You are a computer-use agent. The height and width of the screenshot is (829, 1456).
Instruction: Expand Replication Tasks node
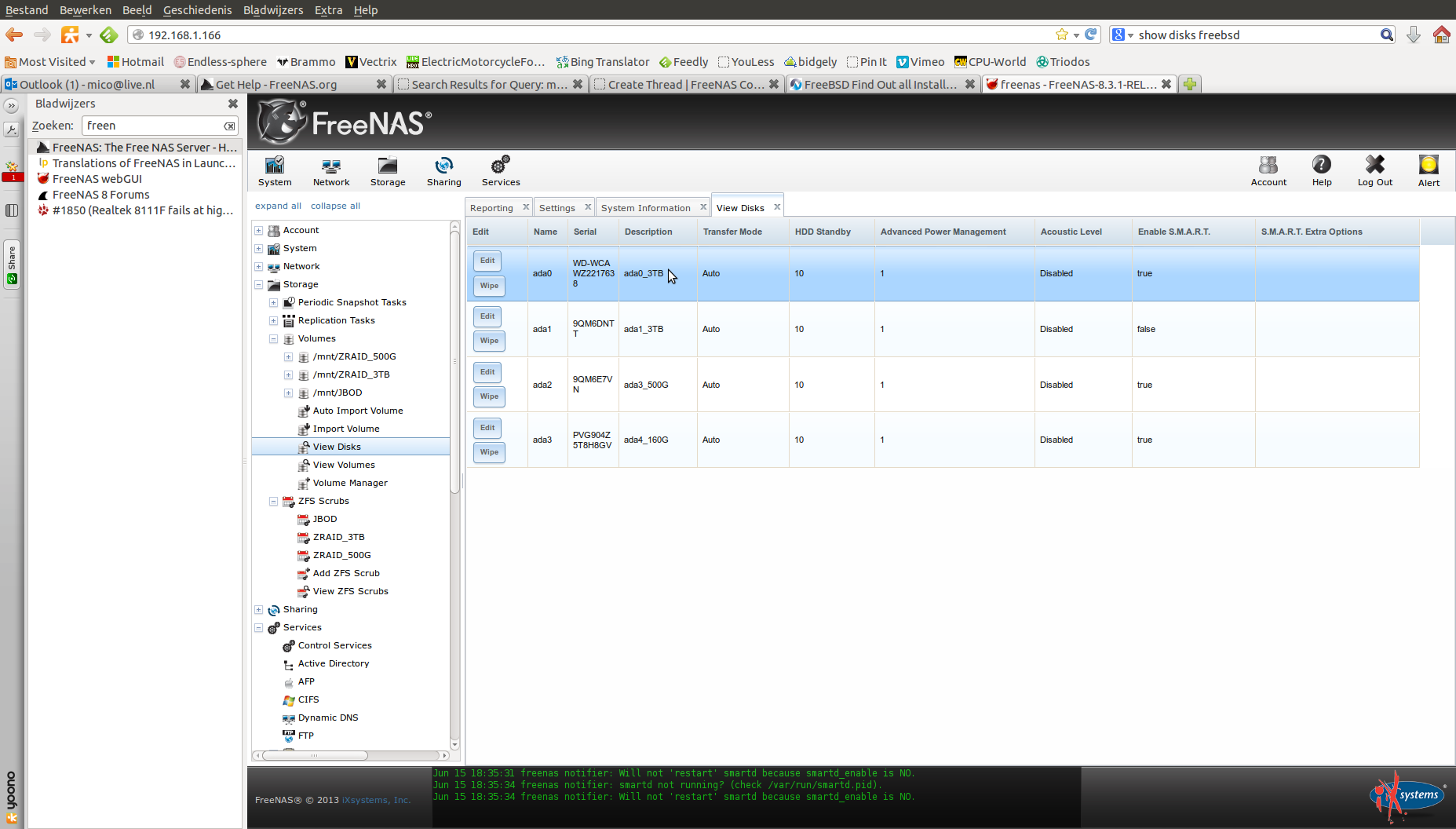(x=273, y=320)
